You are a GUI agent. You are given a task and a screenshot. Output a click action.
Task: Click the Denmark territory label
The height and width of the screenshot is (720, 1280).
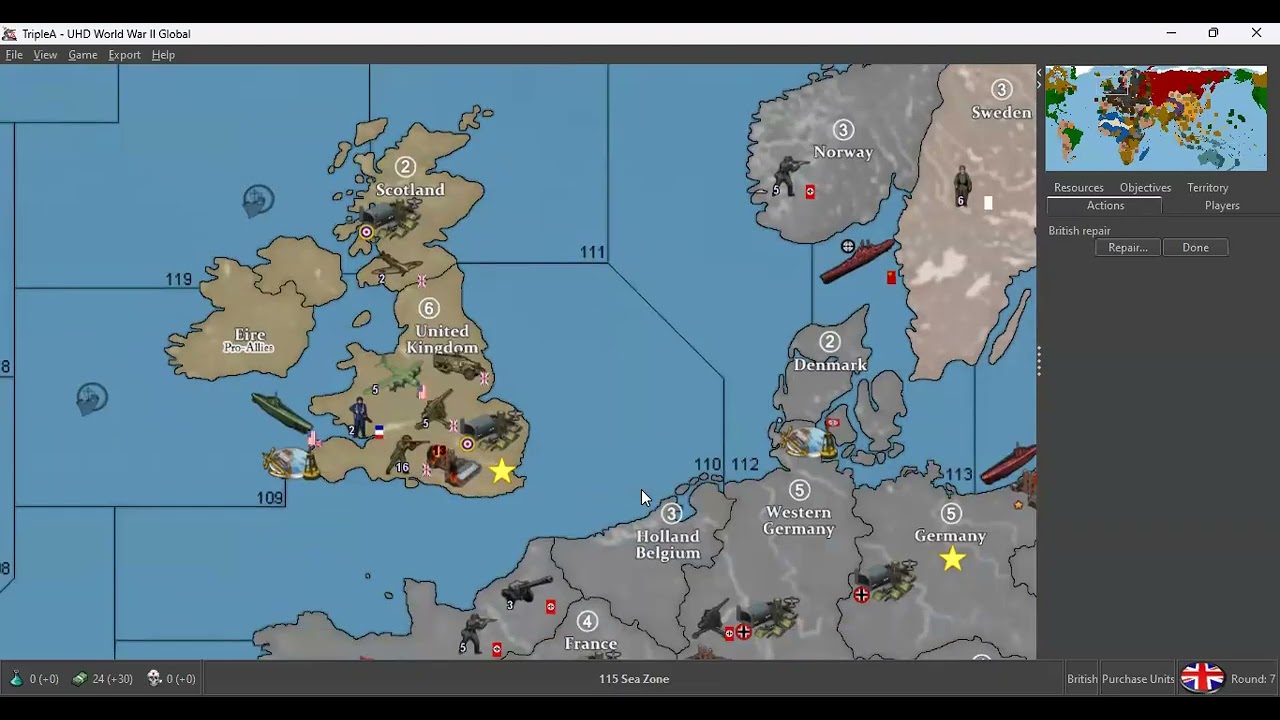tap(830, 365)
